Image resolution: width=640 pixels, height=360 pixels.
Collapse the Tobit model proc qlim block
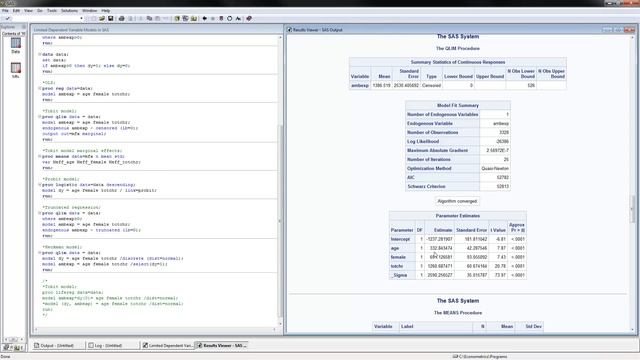pos(40,117)
